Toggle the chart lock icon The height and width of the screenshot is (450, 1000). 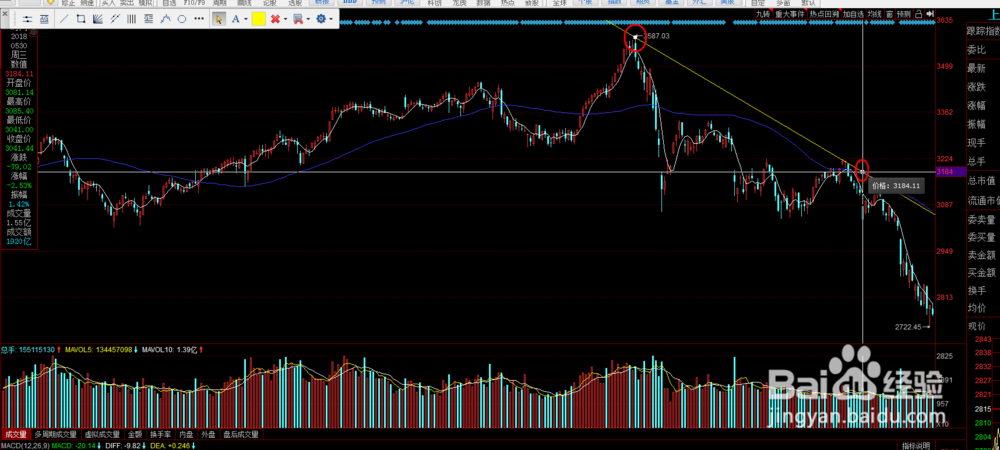pos(919,14)
